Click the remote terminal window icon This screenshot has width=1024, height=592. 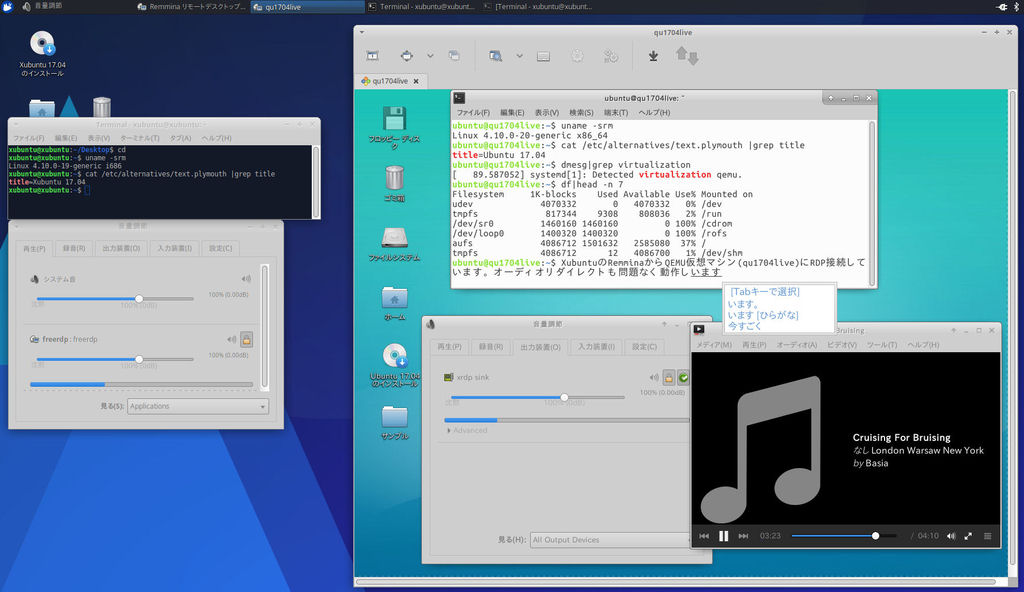click(x=459, y=98)
